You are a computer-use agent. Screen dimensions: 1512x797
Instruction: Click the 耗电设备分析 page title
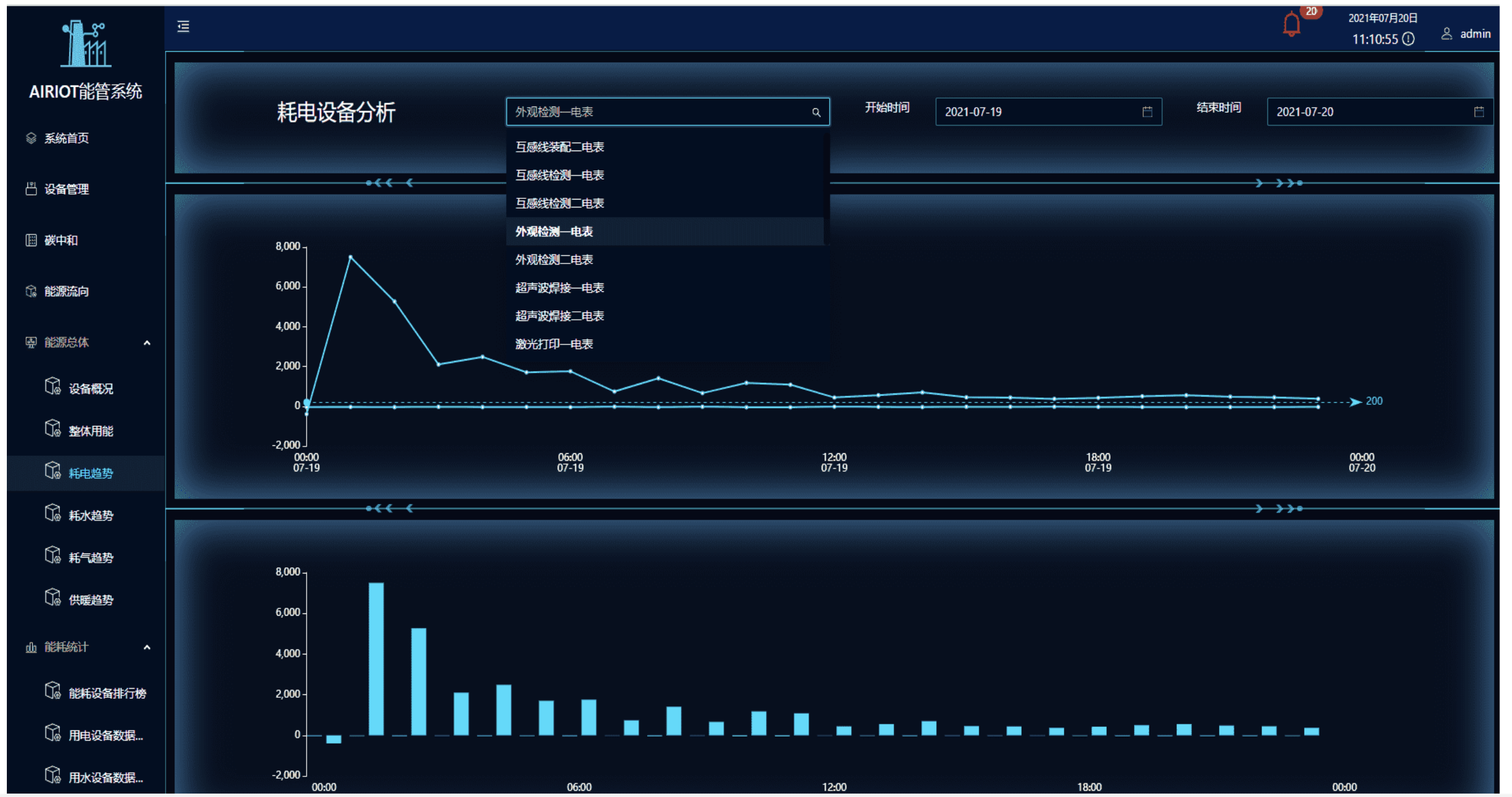pos(336,112)
